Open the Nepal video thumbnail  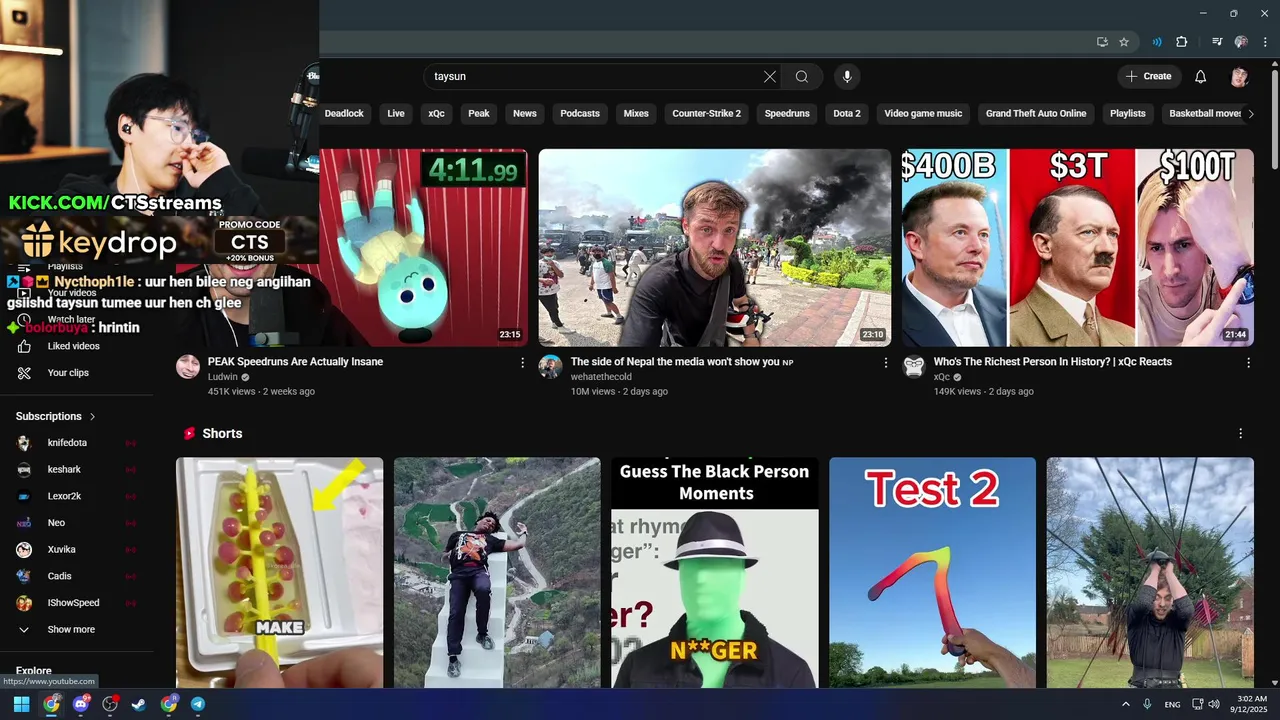715,247
